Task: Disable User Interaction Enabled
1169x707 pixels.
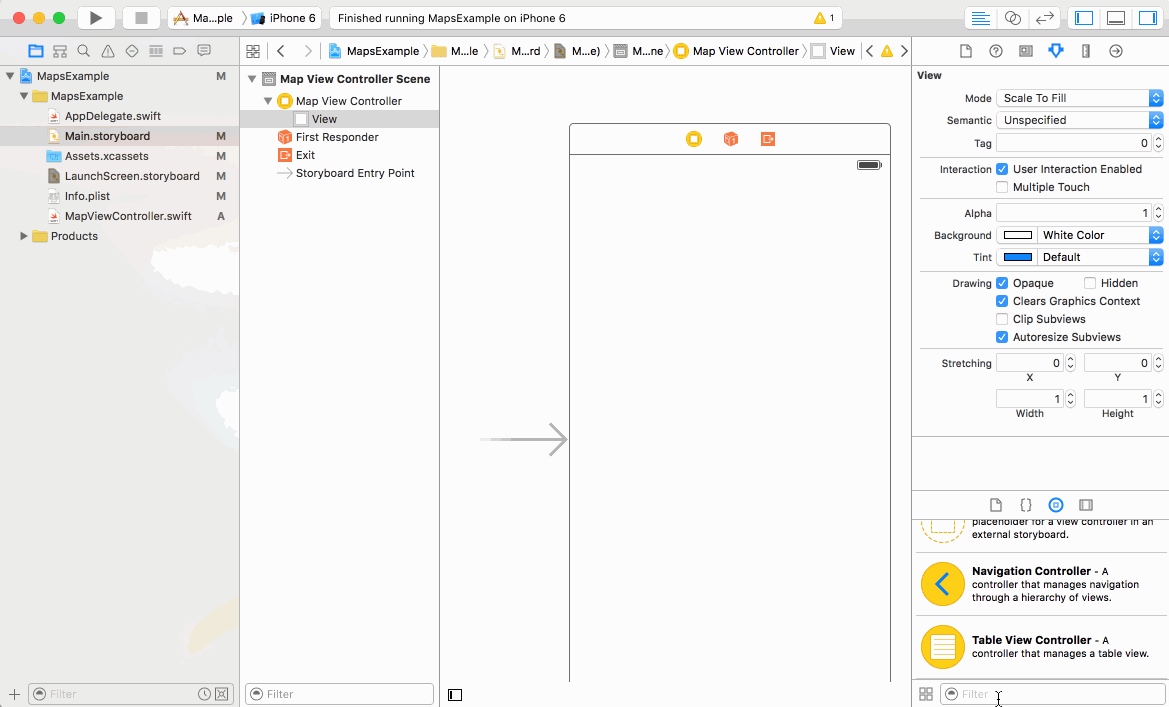Action: pyautogui.click(x=1002, y=169)
